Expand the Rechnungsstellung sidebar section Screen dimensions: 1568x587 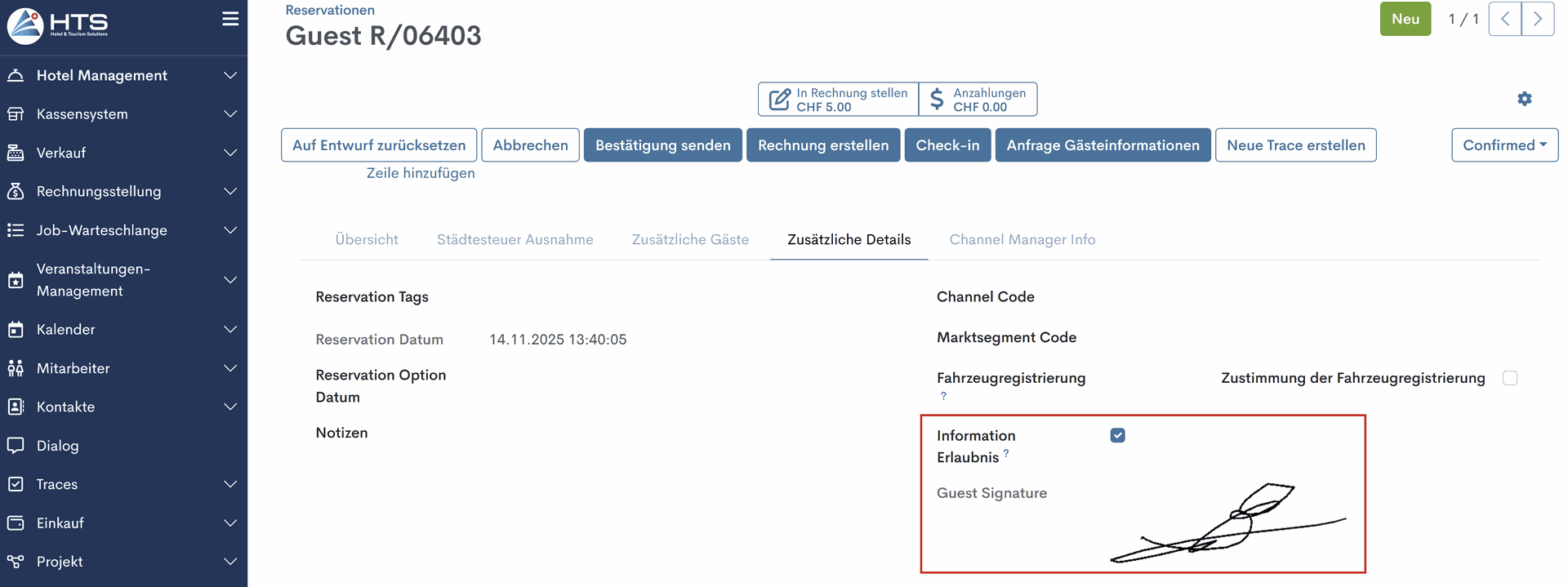tap(122, 192)
